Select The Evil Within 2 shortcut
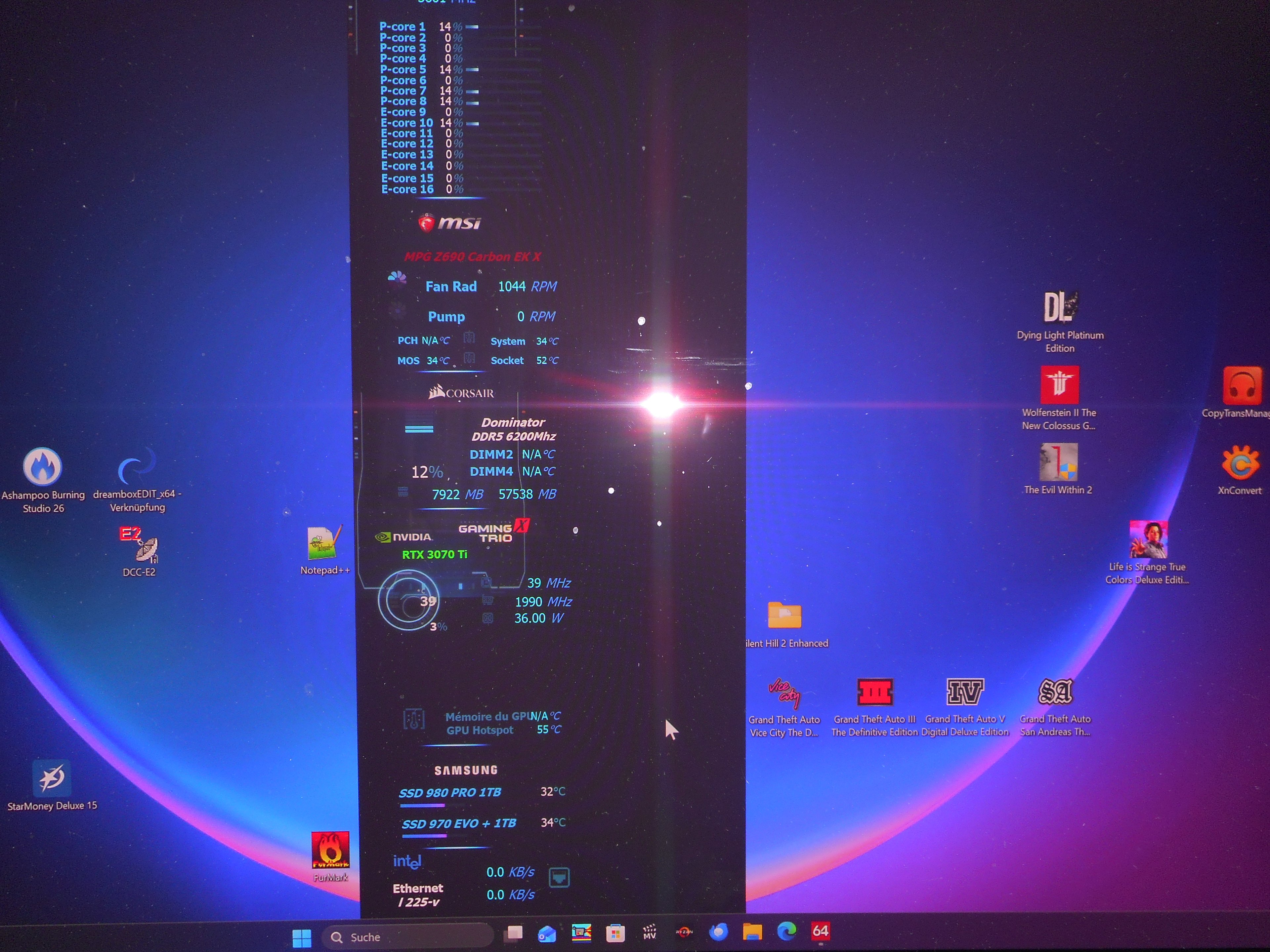 [1059, 462]
